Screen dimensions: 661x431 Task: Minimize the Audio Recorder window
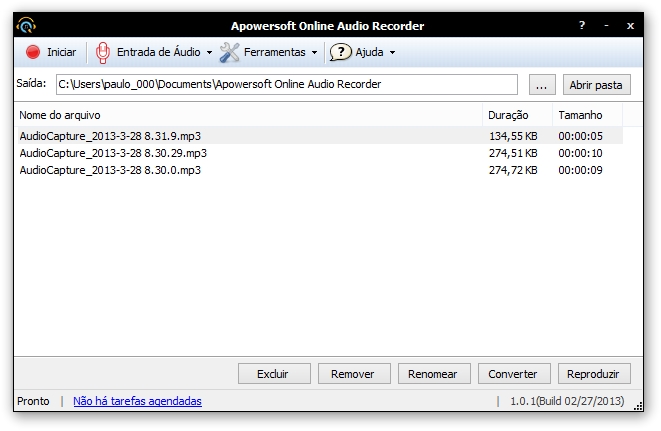606,26
